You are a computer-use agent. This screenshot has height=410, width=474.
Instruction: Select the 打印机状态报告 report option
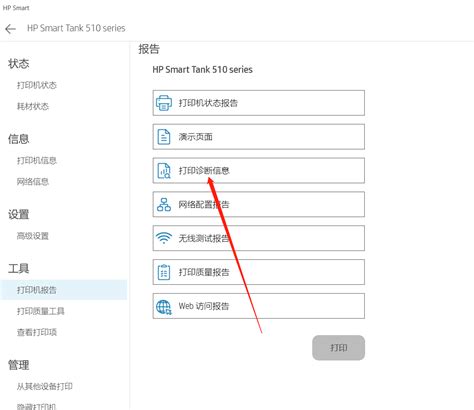coord(259,103)
